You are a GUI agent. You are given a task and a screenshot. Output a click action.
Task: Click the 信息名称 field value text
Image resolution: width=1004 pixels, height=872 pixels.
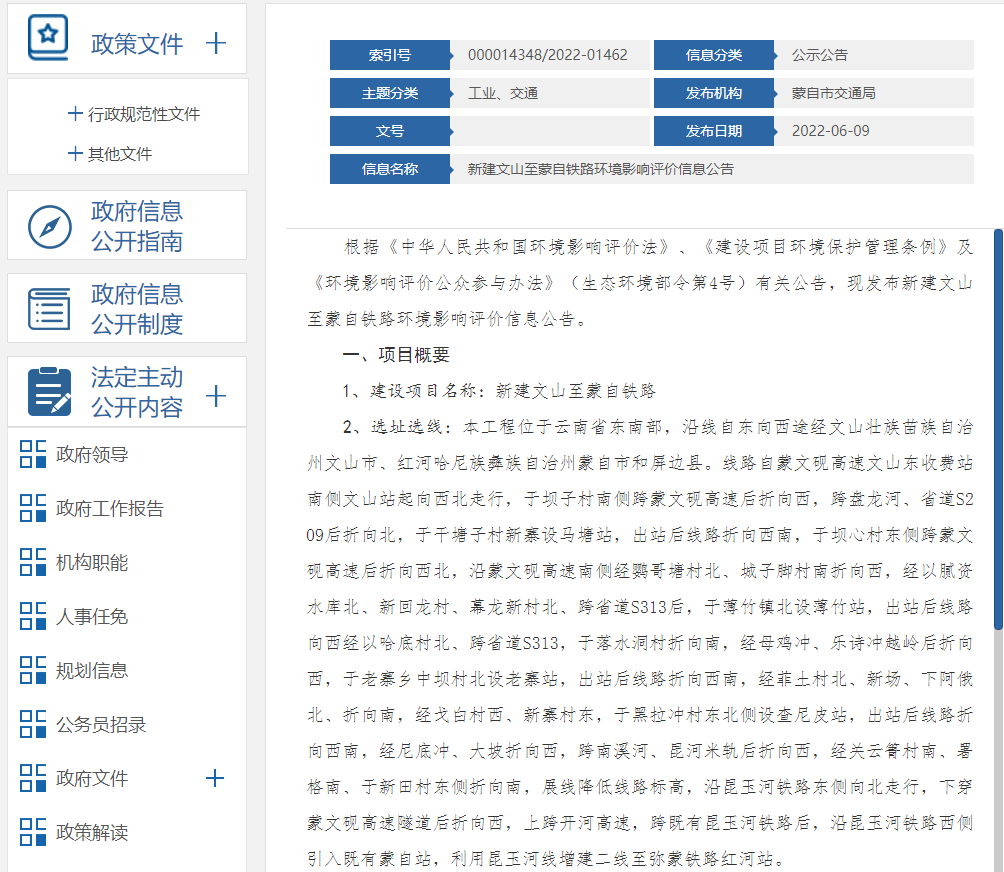coord(600,169)
